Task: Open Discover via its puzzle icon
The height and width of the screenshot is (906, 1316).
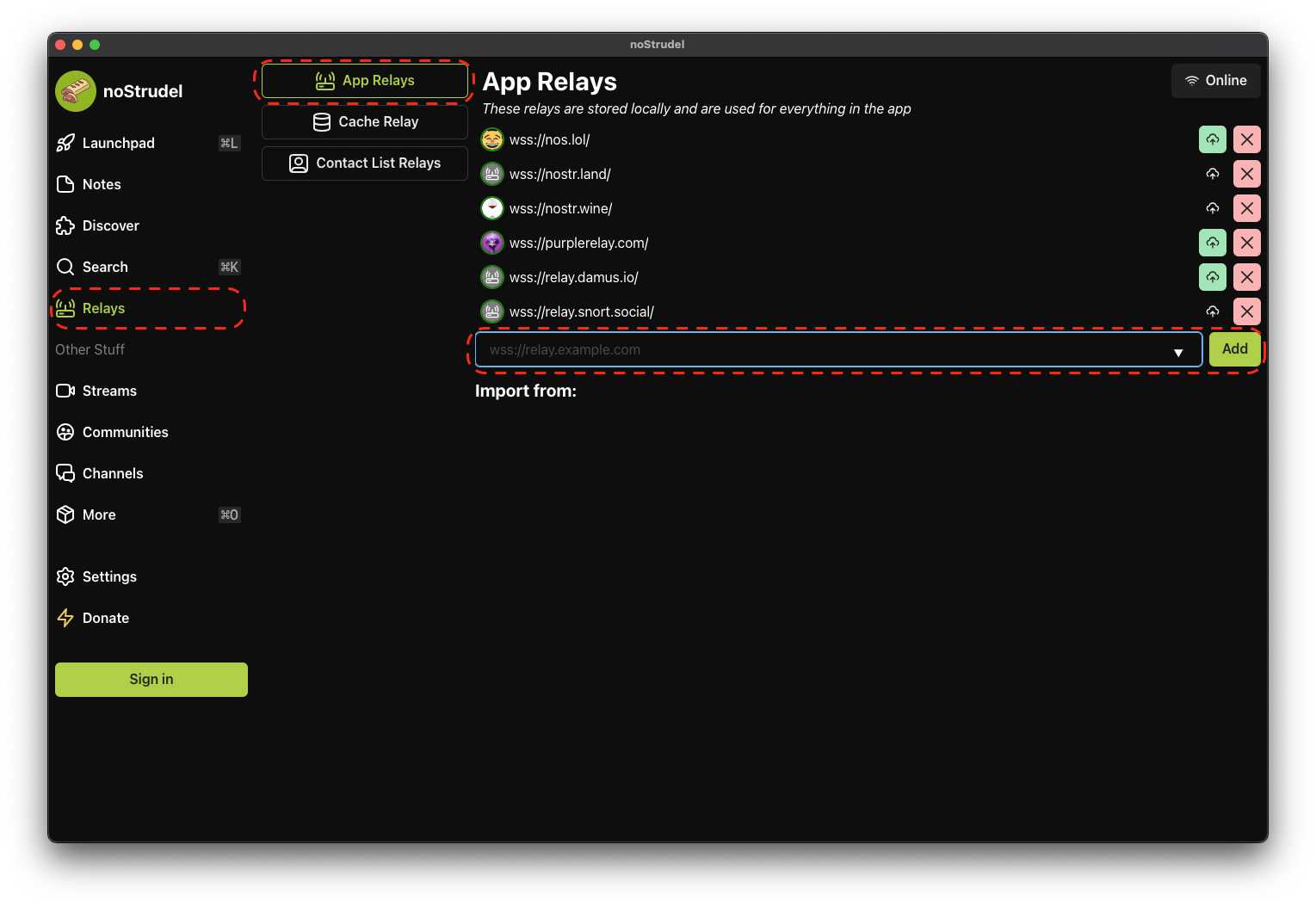Action: tap(65, 225)
